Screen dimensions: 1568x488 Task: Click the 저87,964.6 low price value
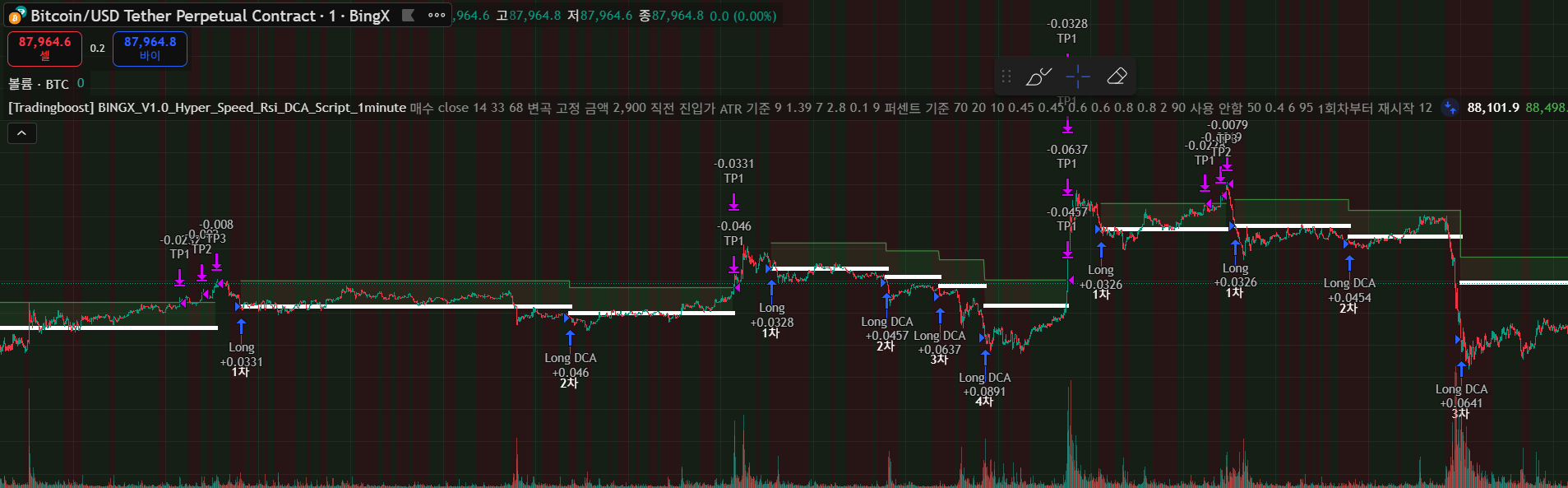(x=600, y=16)
